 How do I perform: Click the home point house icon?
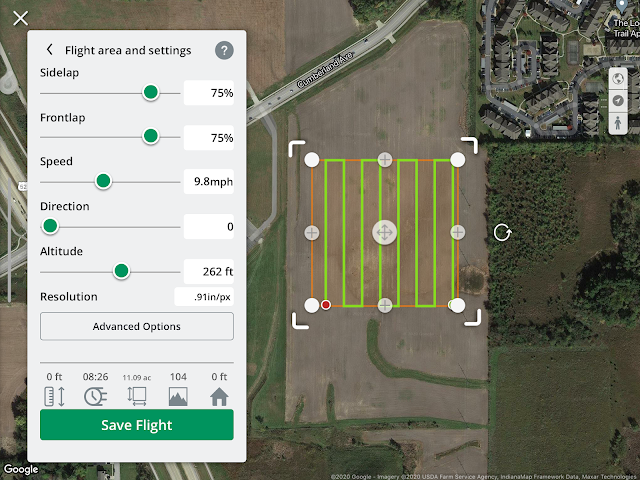click(x=219, y=396)
